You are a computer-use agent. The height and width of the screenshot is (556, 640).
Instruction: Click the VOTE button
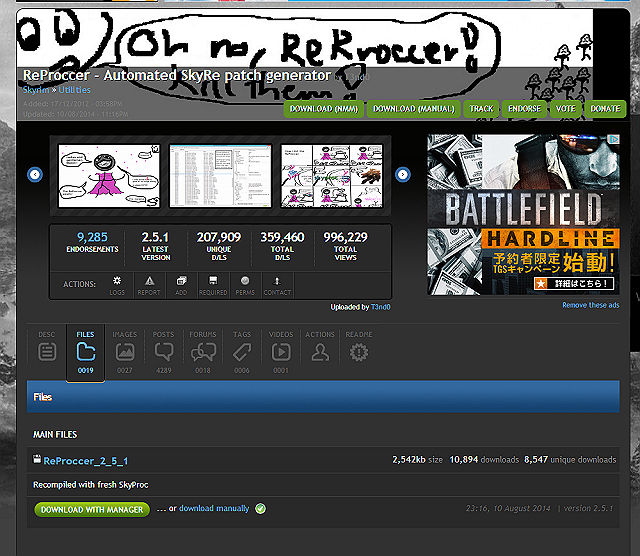[565, 109]
